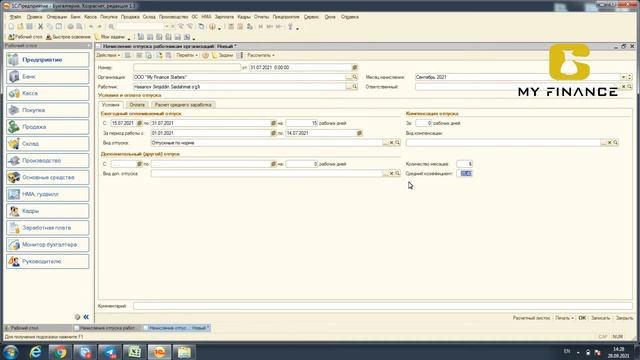Open the Монитор бухгалтера section
640x360 pixels.
tap(48, 244)
